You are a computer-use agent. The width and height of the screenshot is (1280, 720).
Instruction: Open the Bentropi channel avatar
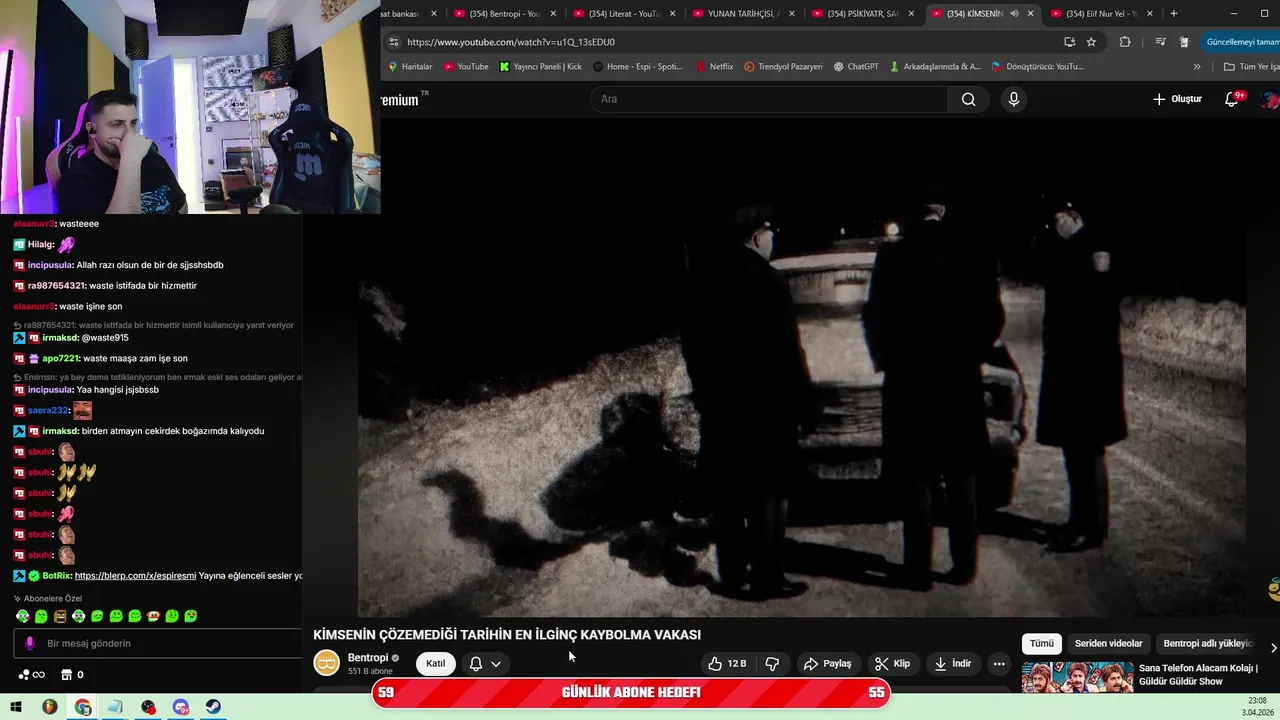326,663
